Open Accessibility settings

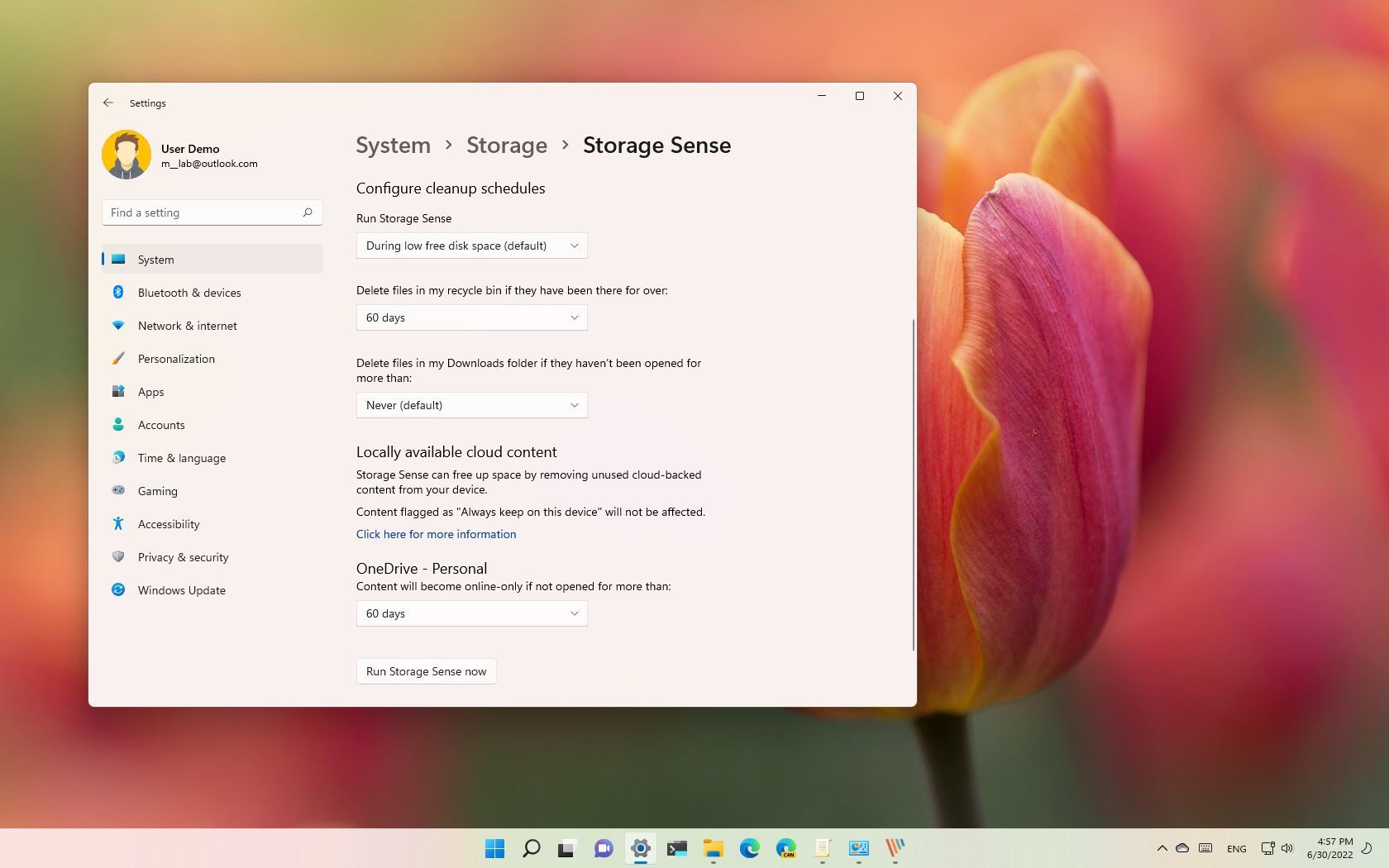tap(169, 524)
